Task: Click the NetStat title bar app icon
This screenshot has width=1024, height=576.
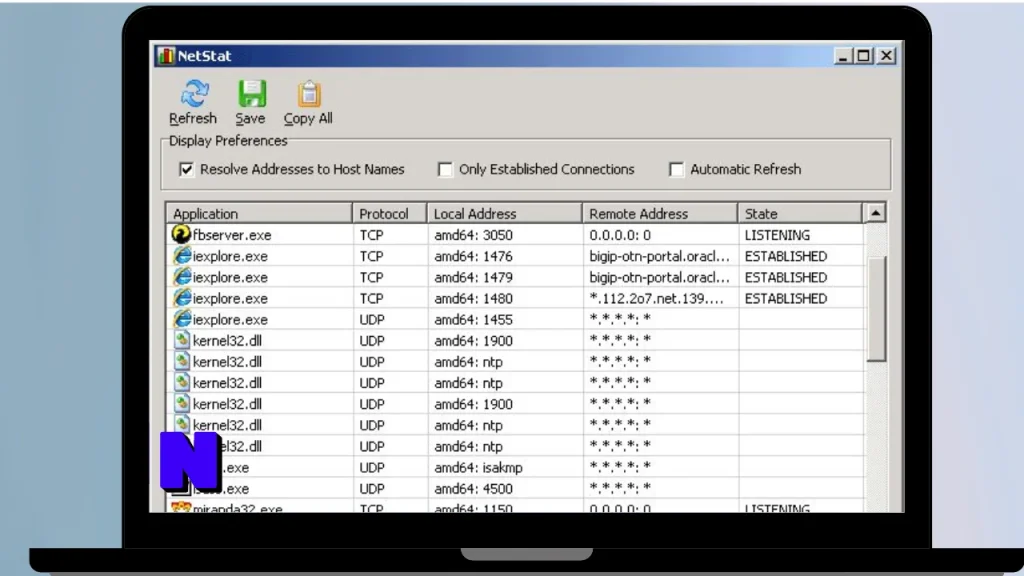Action: coord(166,56)
